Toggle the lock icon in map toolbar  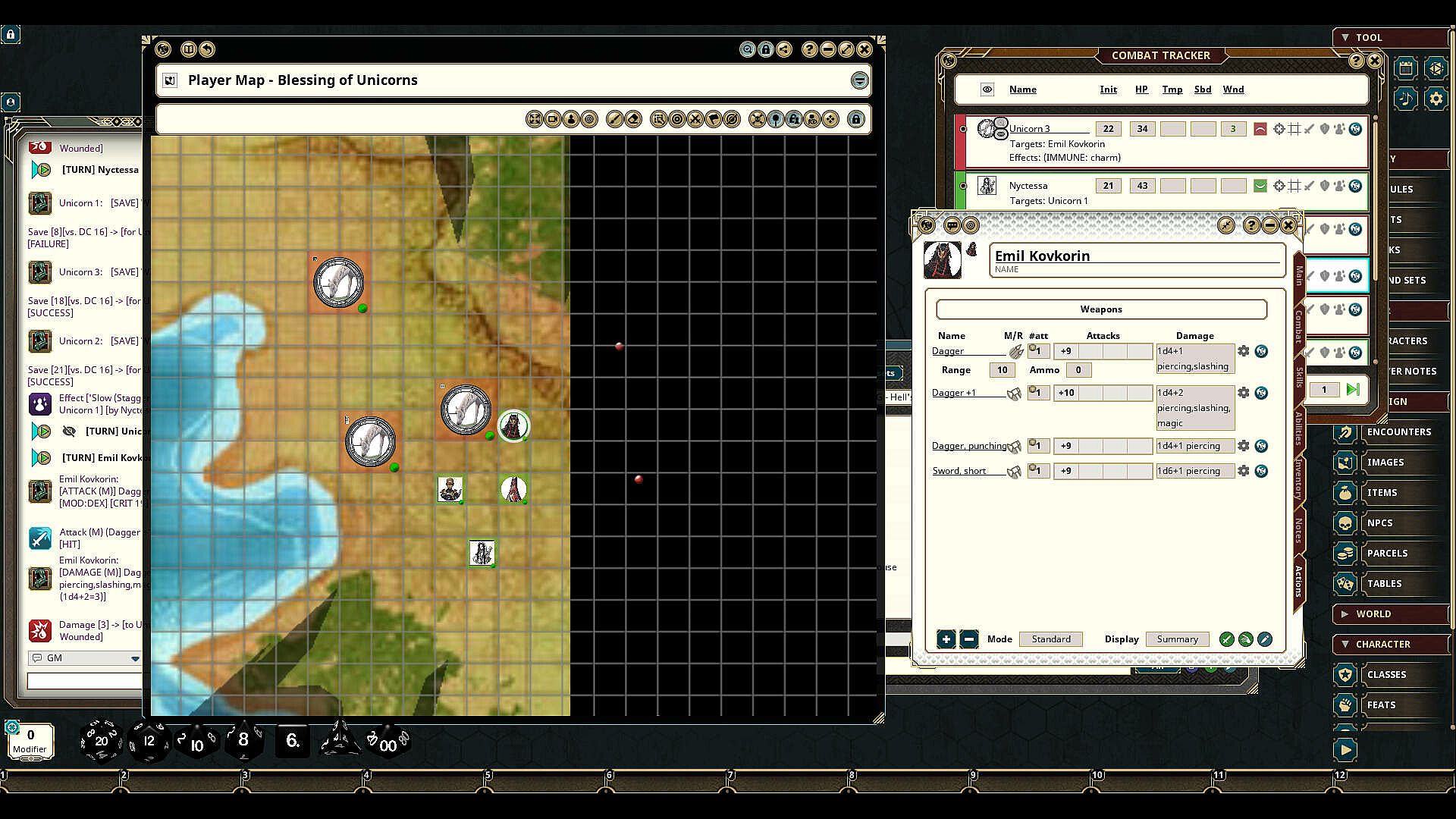point(856,119)
